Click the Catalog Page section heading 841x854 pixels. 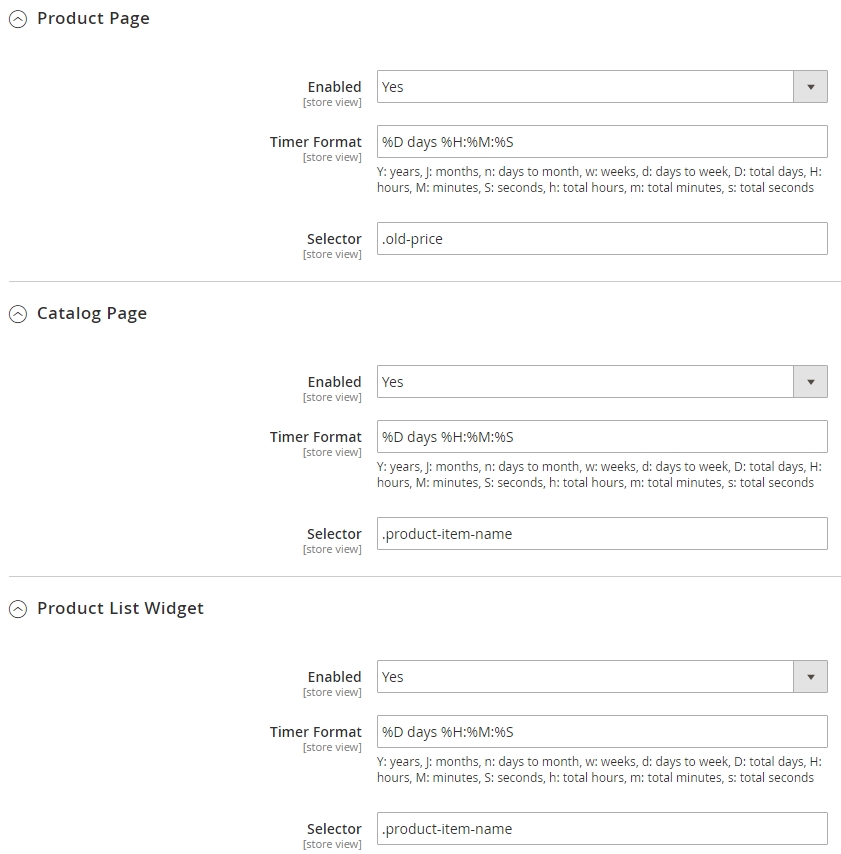click(x=92, y=314)
